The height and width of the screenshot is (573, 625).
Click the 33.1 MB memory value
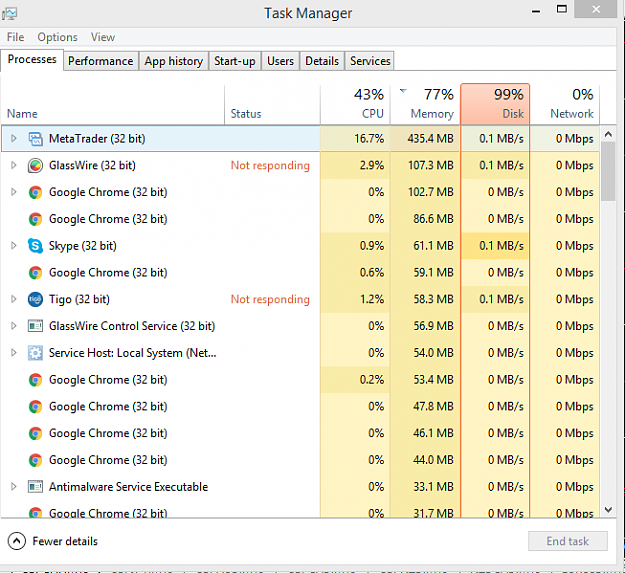[433, 487]
